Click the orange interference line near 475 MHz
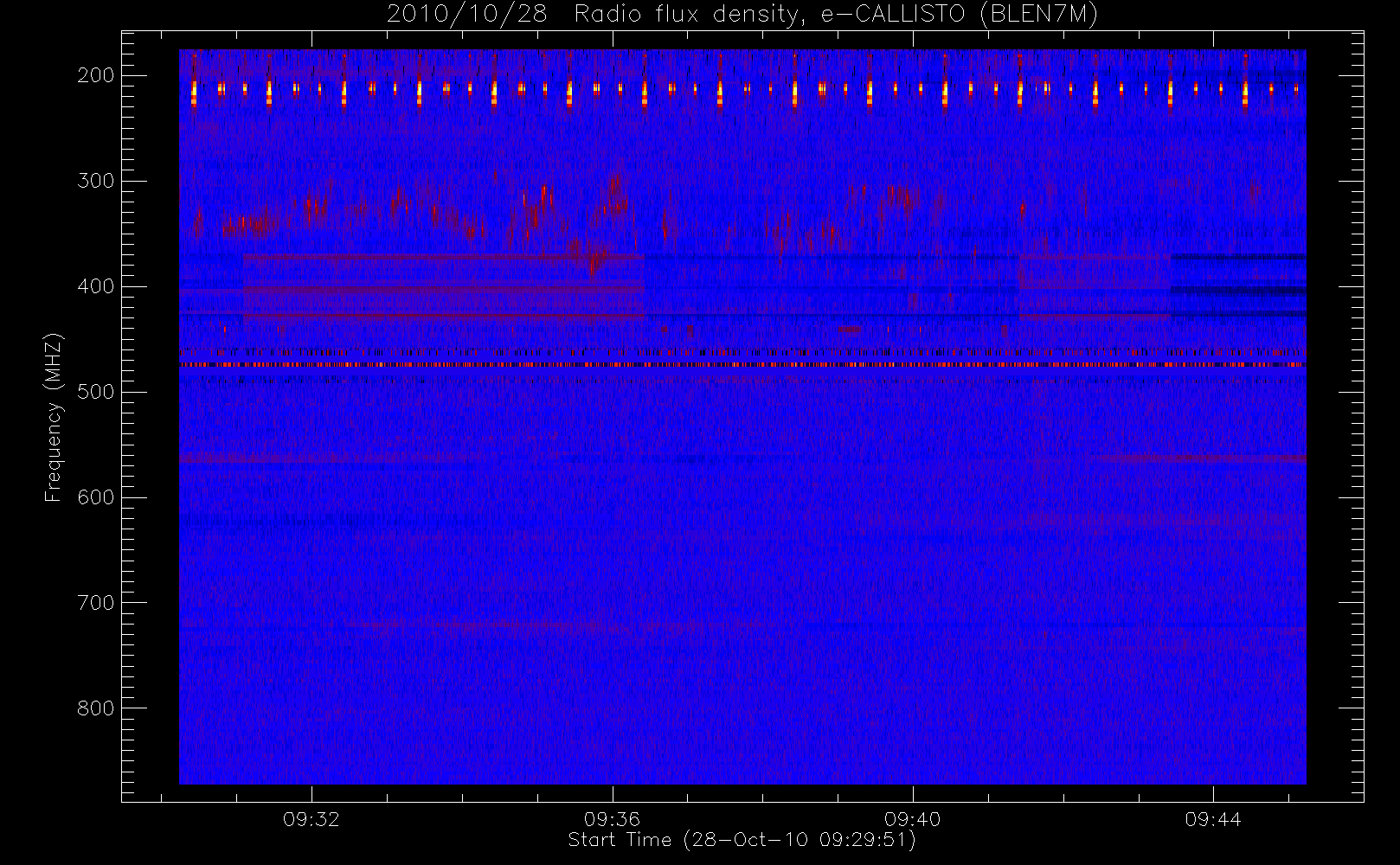Image resolution: width=1400 pixels, height=865 pixels. click(742, 365)
